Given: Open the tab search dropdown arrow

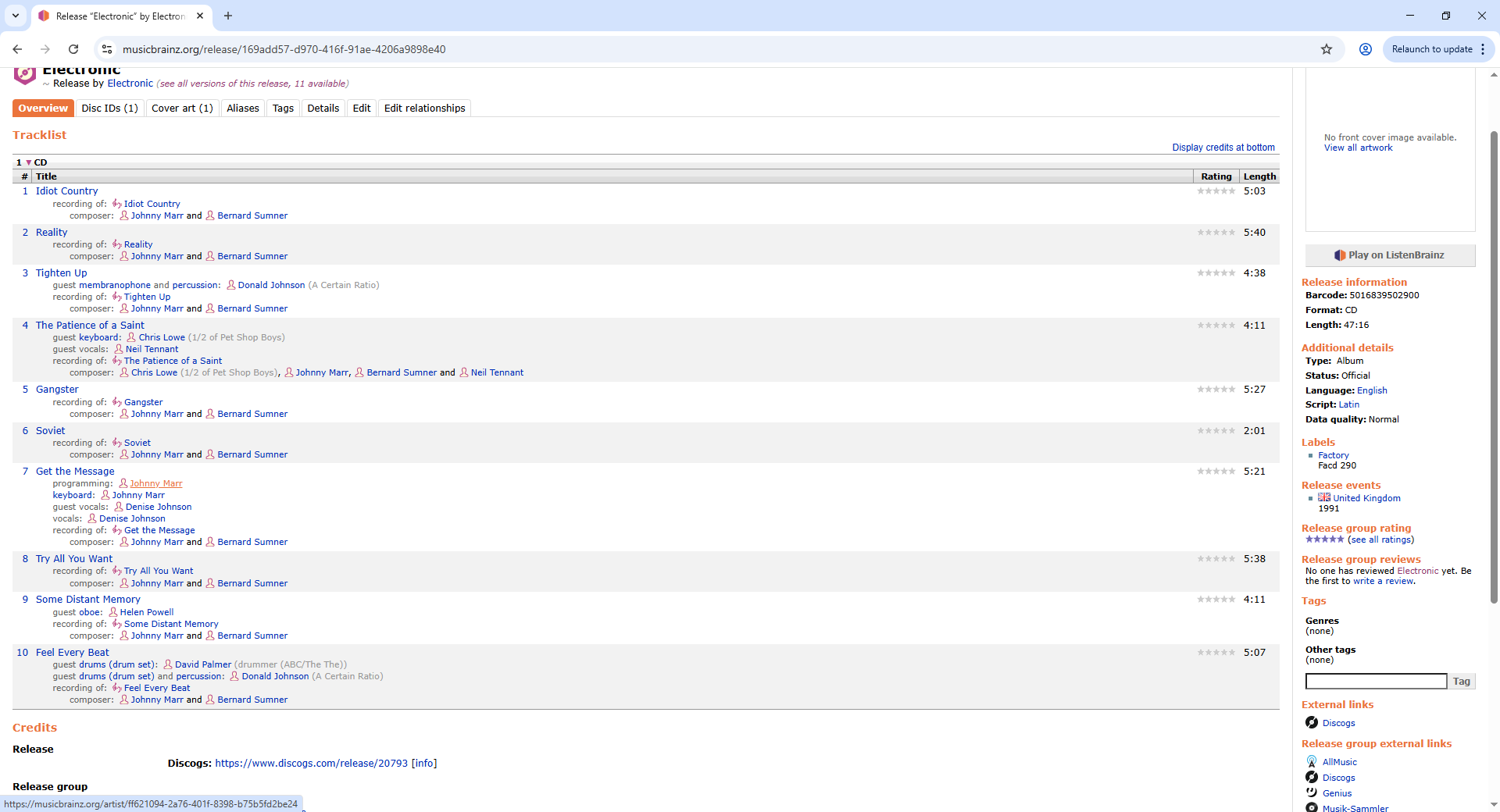Looking at the screenshot, I should (x=16, y=16).
